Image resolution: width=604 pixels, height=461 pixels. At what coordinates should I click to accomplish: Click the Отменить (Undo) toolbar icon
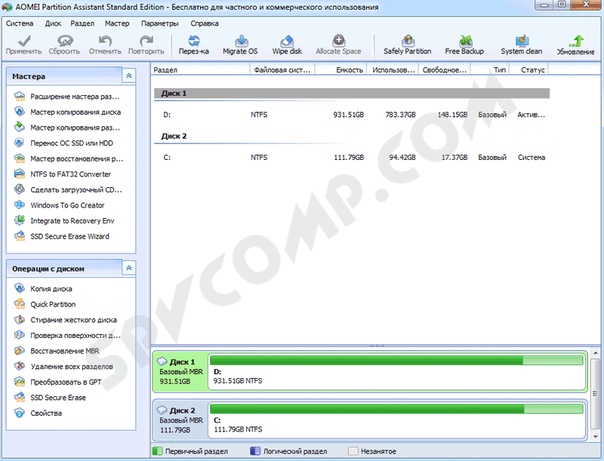tap(105, 45)
